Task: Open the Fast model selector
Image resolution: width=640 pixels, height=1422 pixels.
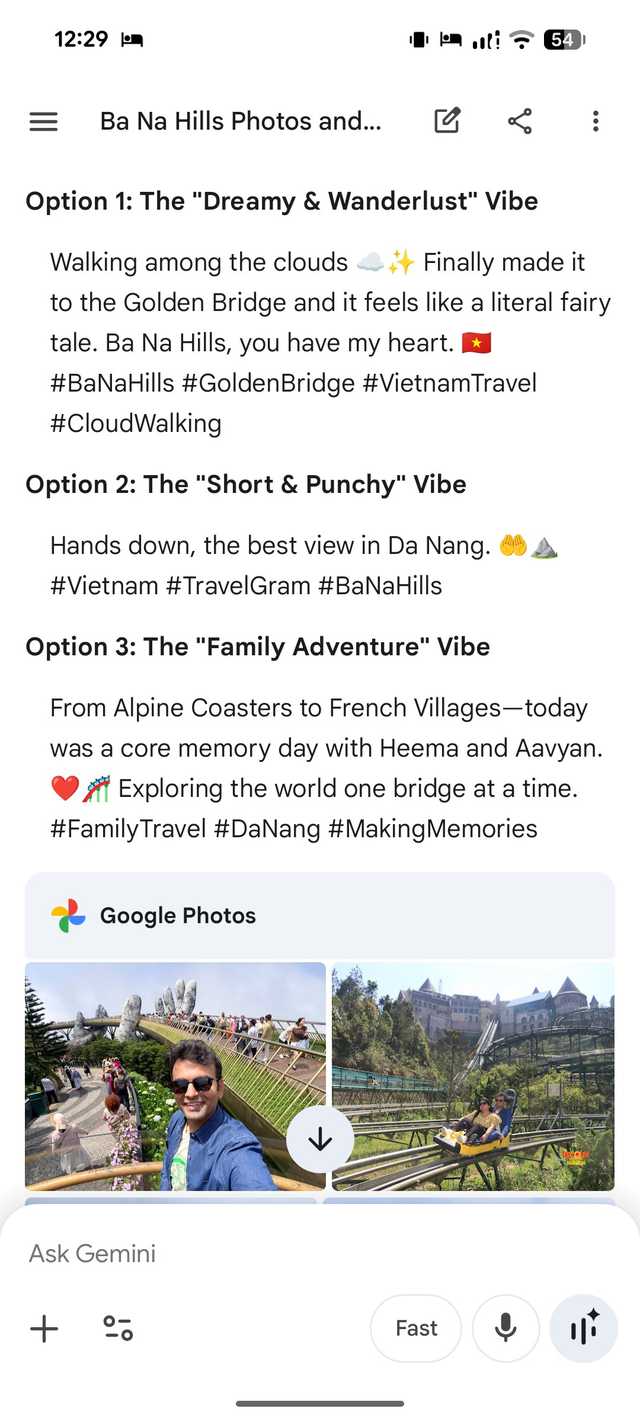Action: coord(416,1328)
